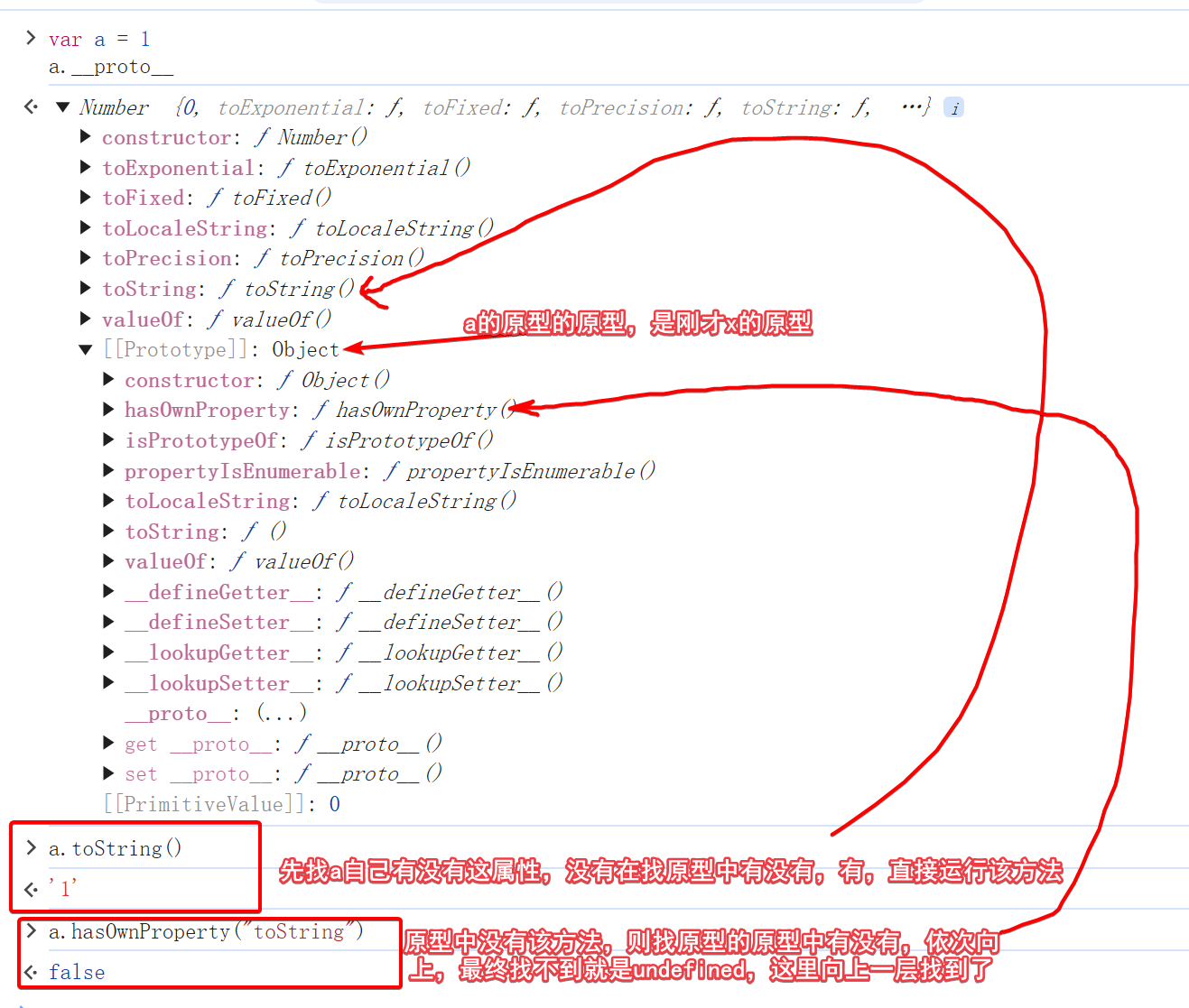The width and height of the screenshot is (1189, 1008).
Task: Expand the toFixed property arrow
Action: 86,198
